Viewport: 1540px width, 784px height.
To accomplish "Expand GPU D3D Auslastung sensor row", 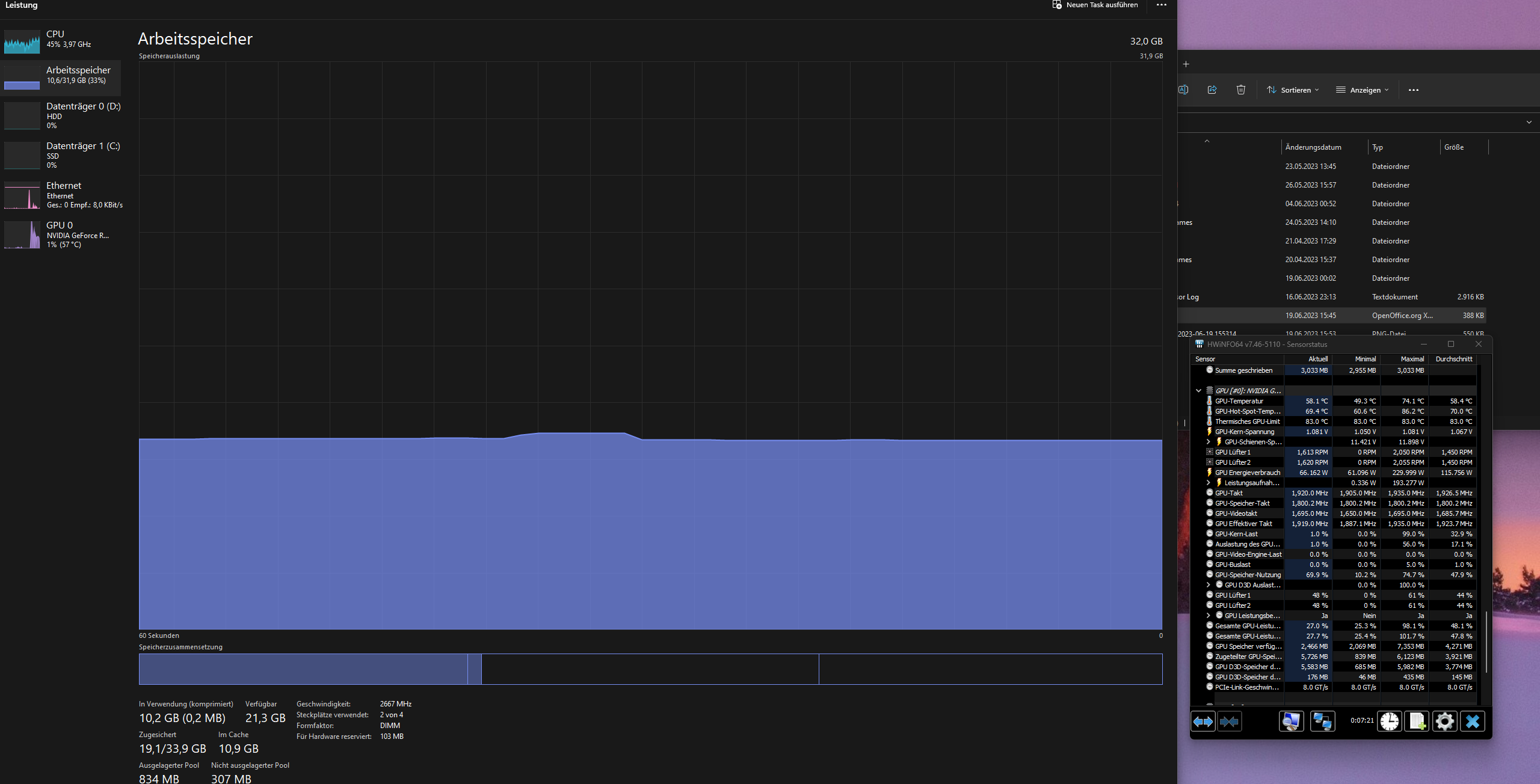I will click(x=1208, y=585).
